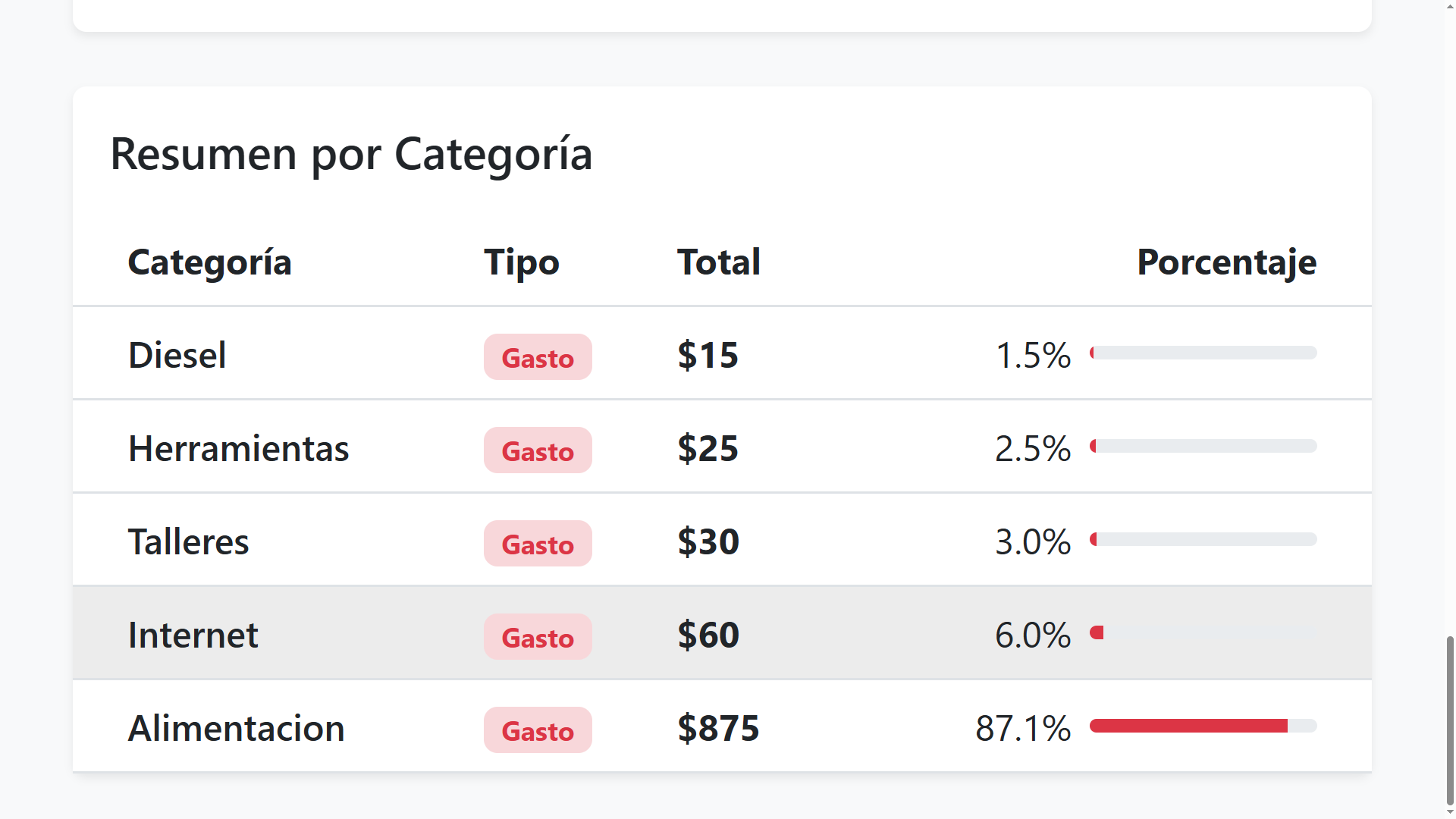
Task: Click the Total column header
Action: pos(718,262)
